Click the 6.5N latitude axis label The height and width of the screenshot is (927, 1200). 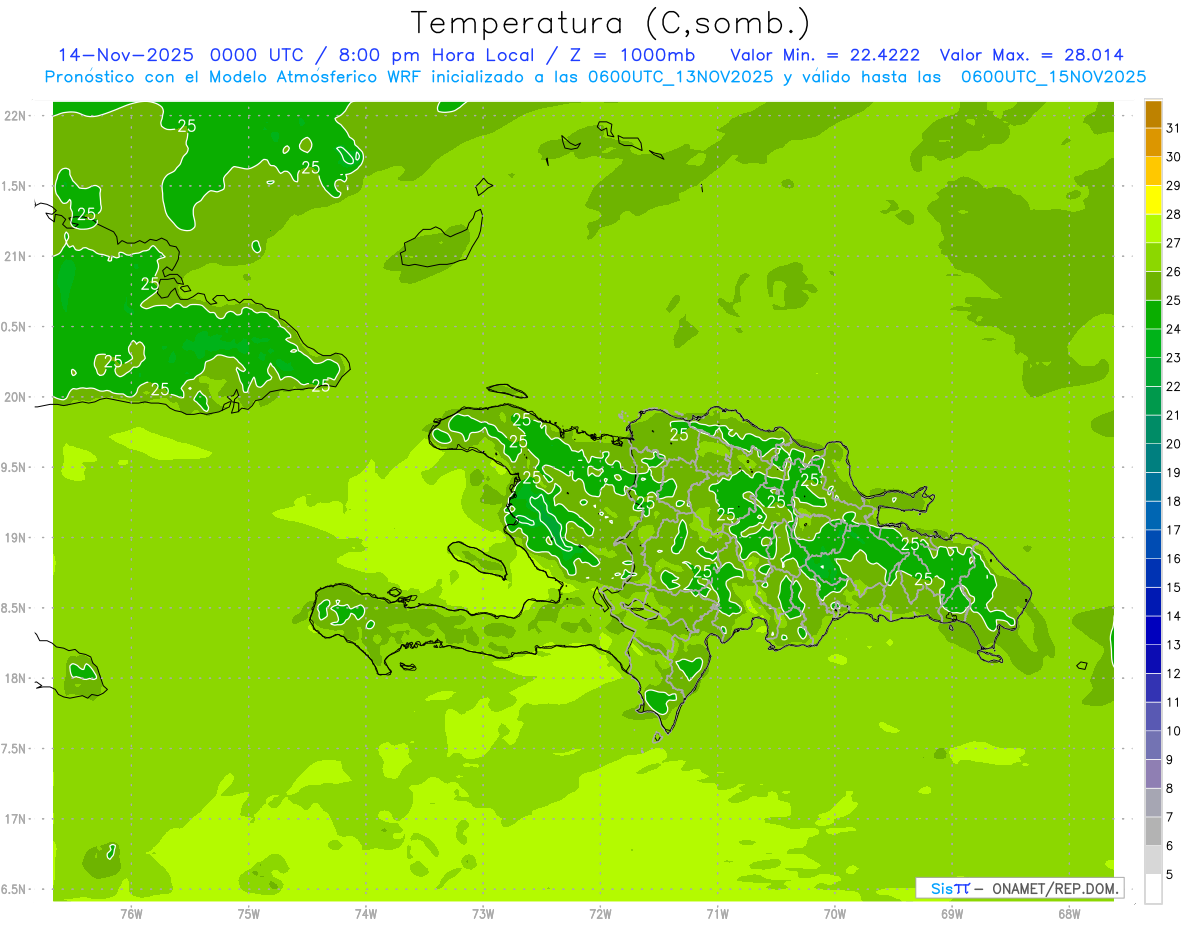(14, 889)
